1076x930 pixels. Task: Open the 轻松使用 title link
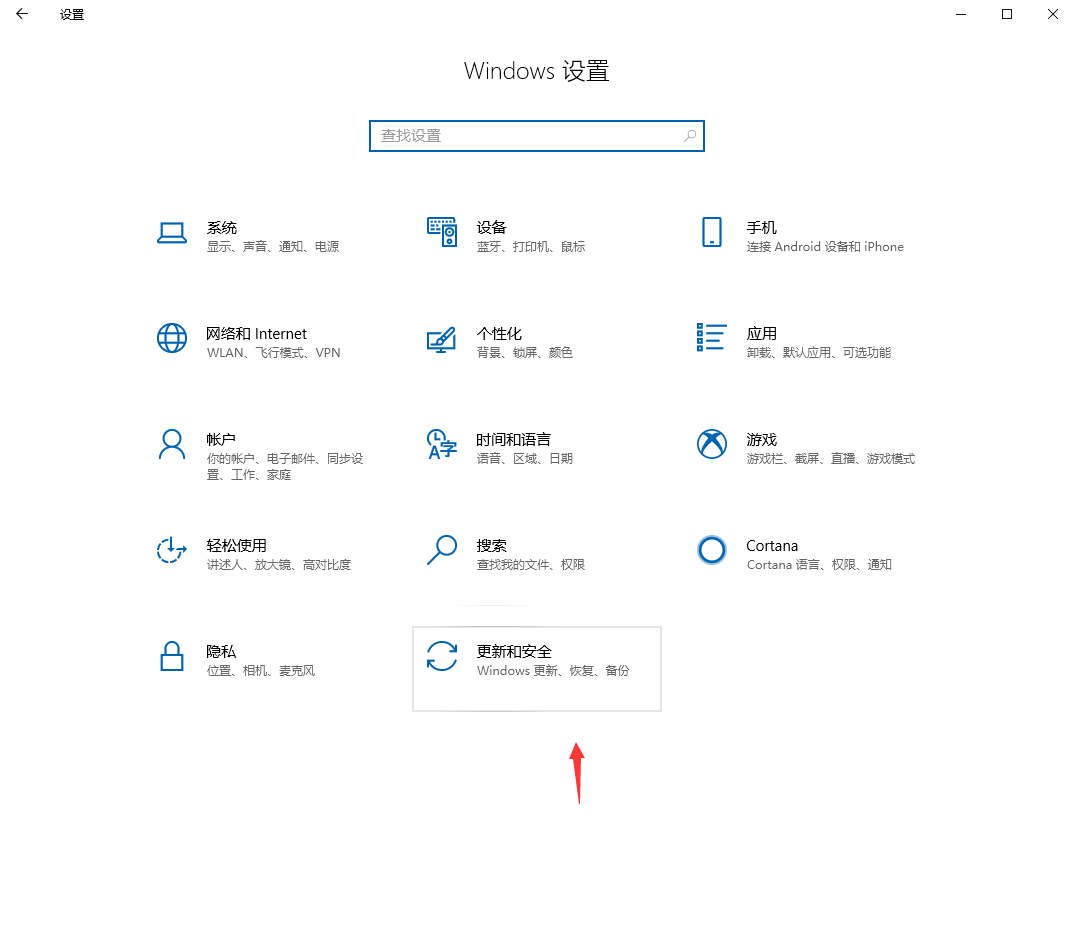(x=237, y=546)
